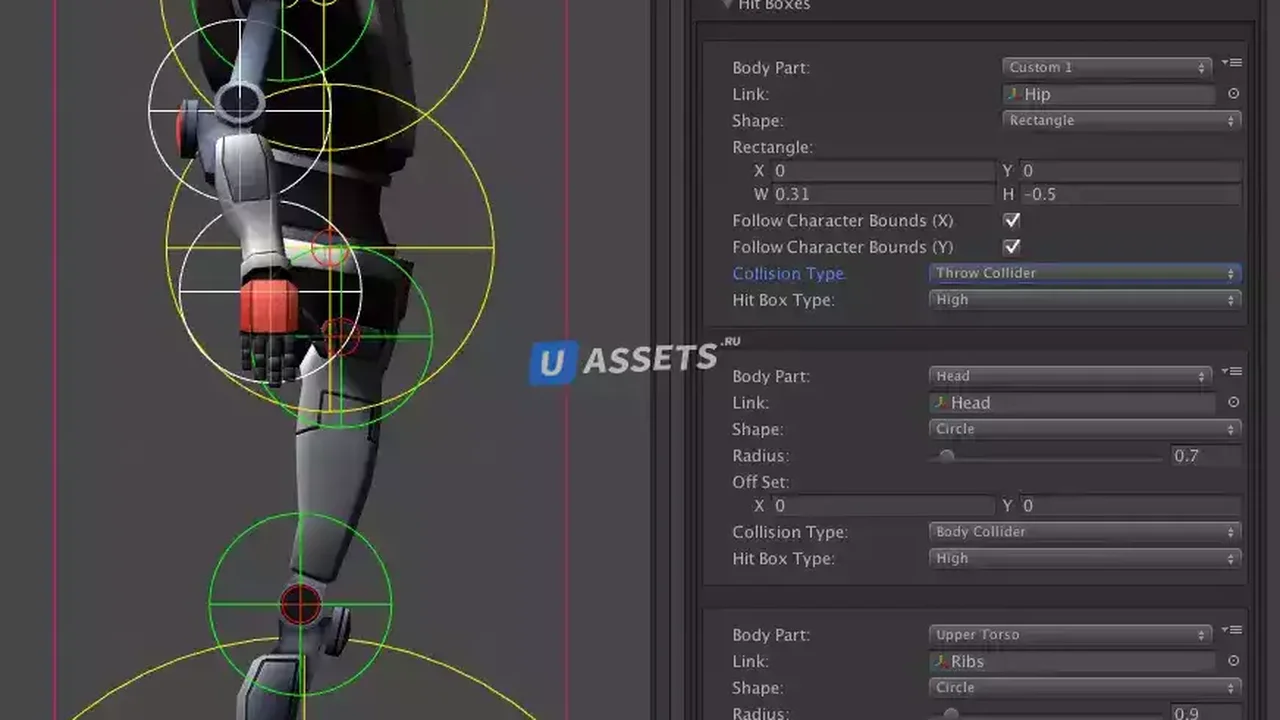Open the Body Part dropdown showing Upper Torso

pos(1070,635)
